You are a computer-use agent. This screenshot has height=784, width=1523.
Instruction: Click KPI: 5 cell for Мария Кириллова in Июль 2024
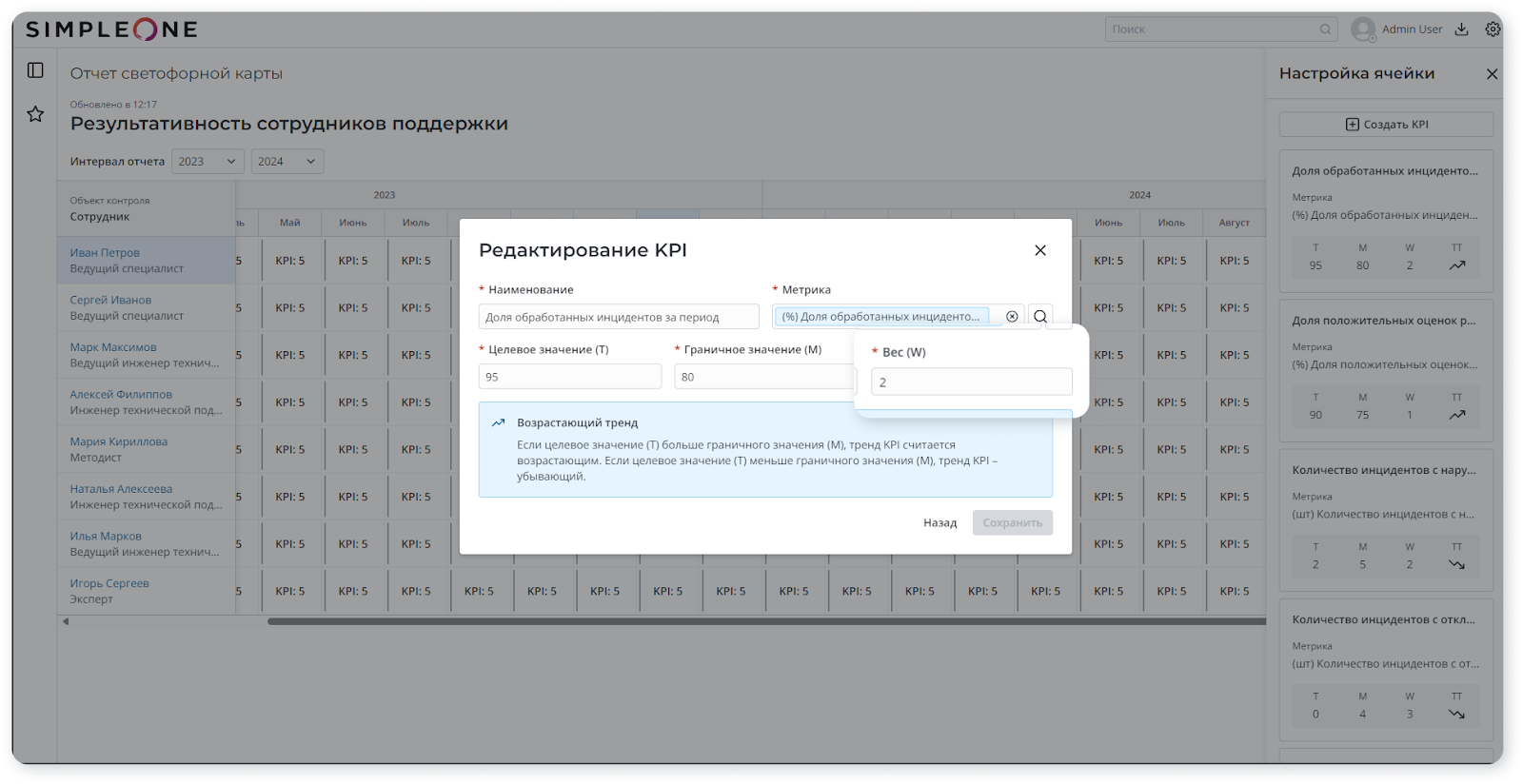click(1172, 450)
